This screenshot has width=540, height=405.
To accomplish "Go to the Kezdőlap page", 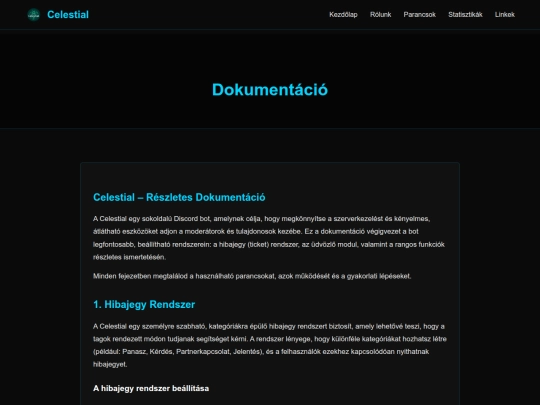I will [x=343, y=14].
